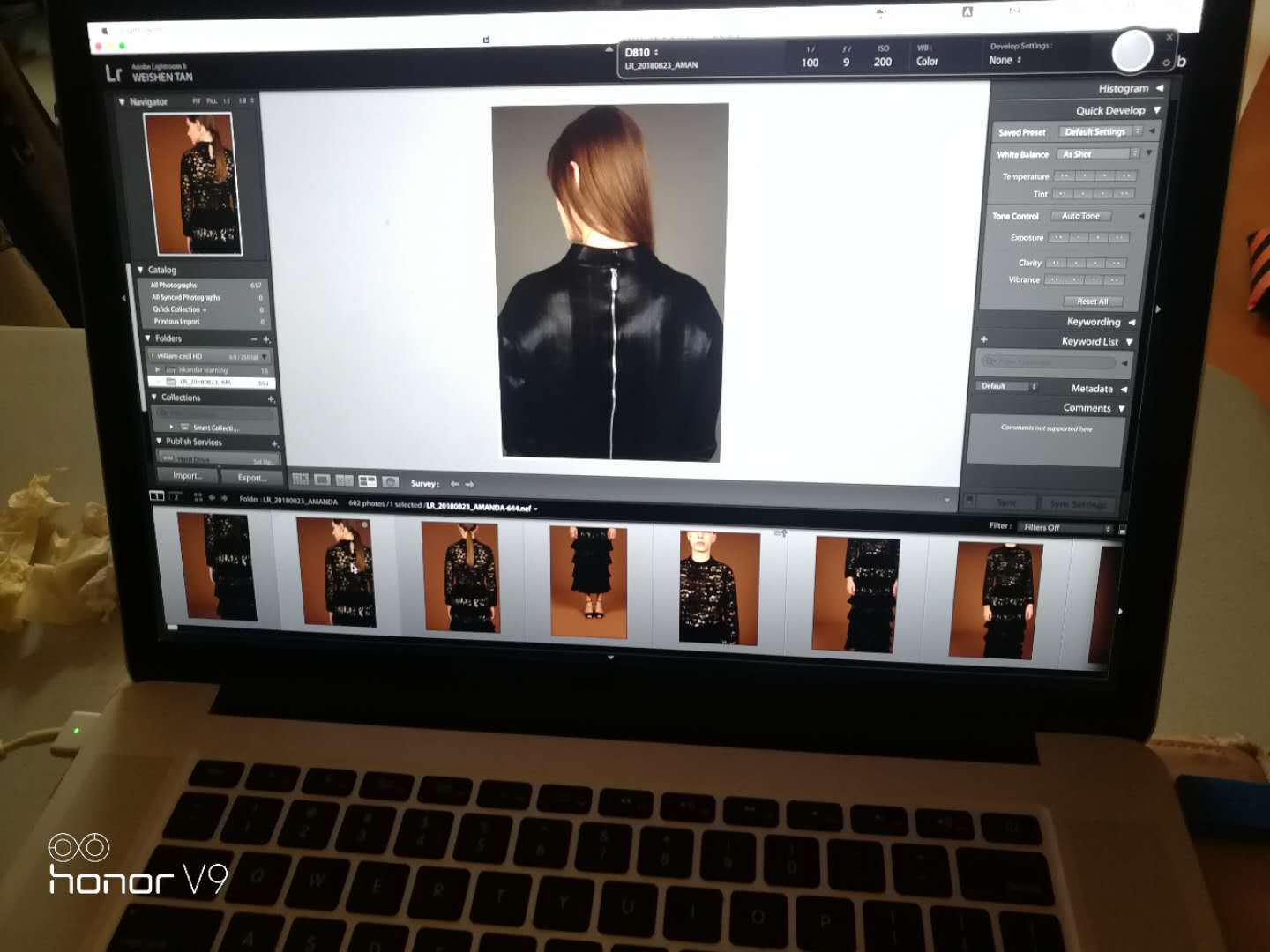Viewport: 1270px width, 952px height.
Task: Open Saved Preset Default Settings dropdown
Action: [x=1101, y=131]
